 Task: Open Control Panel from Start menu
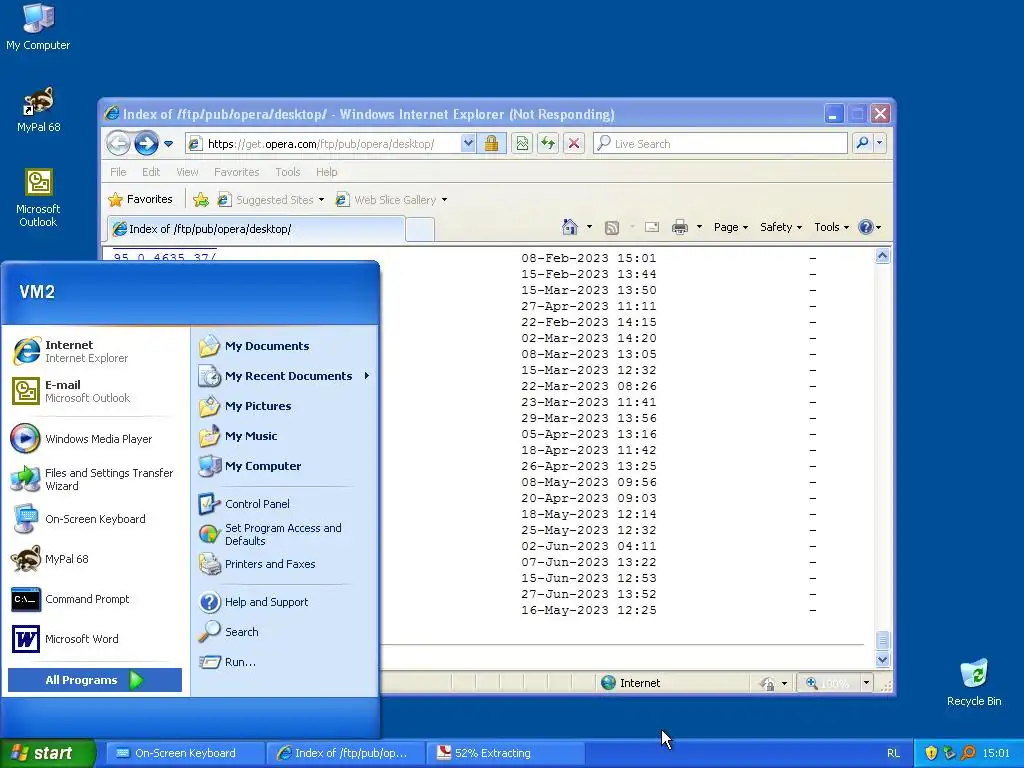pyautogui.click(x=285, y=504)
